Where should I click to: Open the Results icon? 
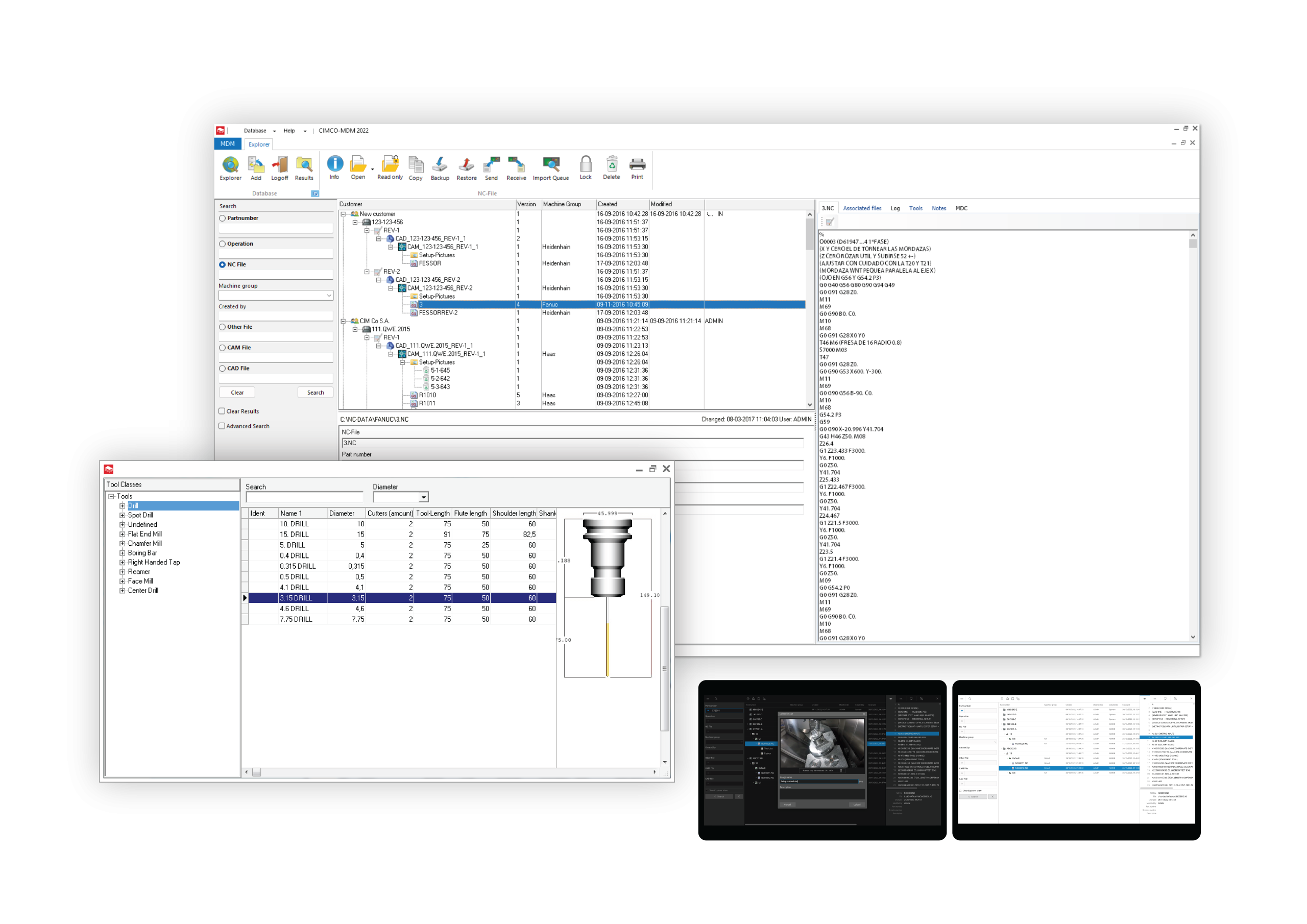coord(304,168)
